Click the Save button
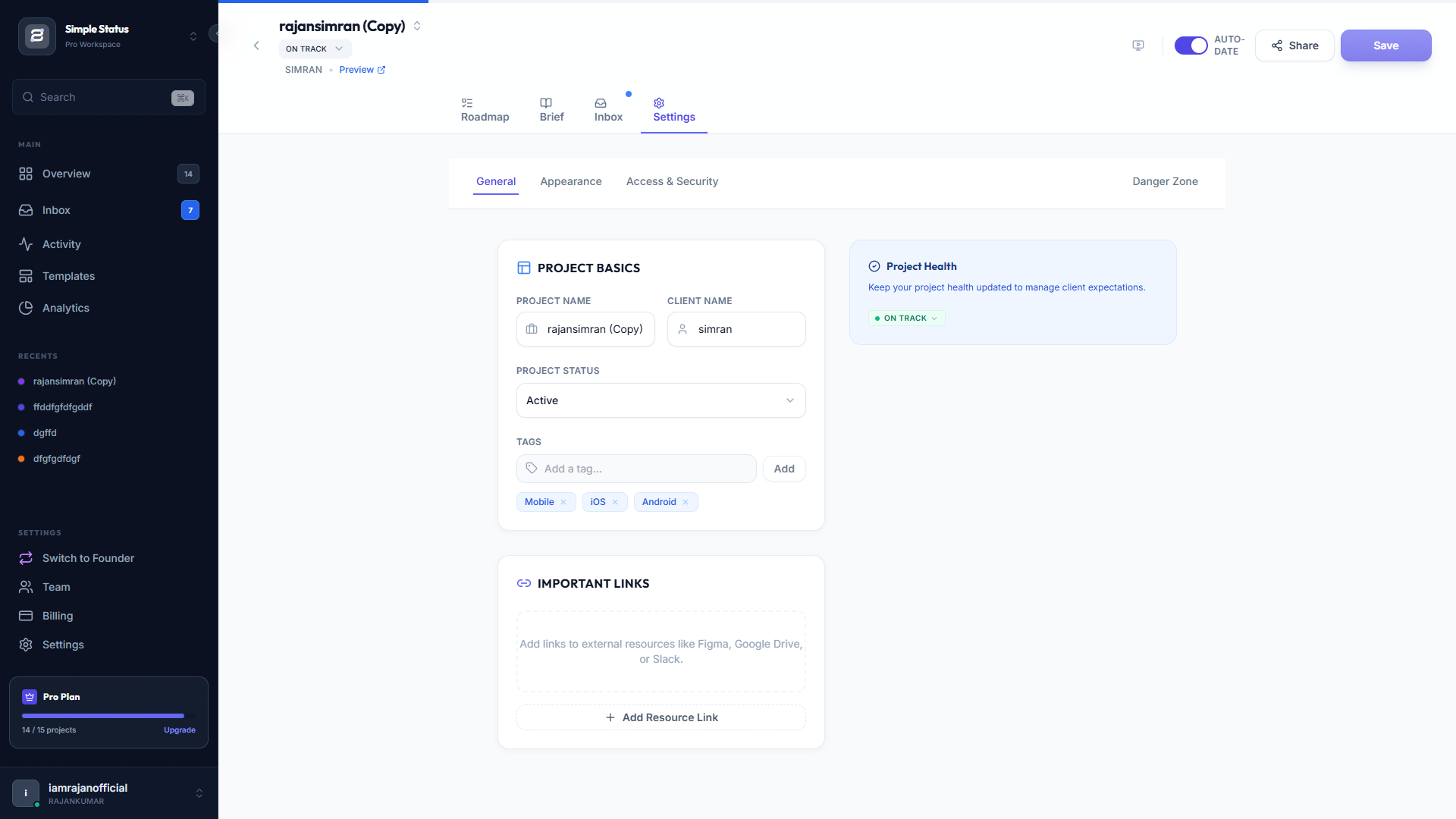 coord(1385,45)
